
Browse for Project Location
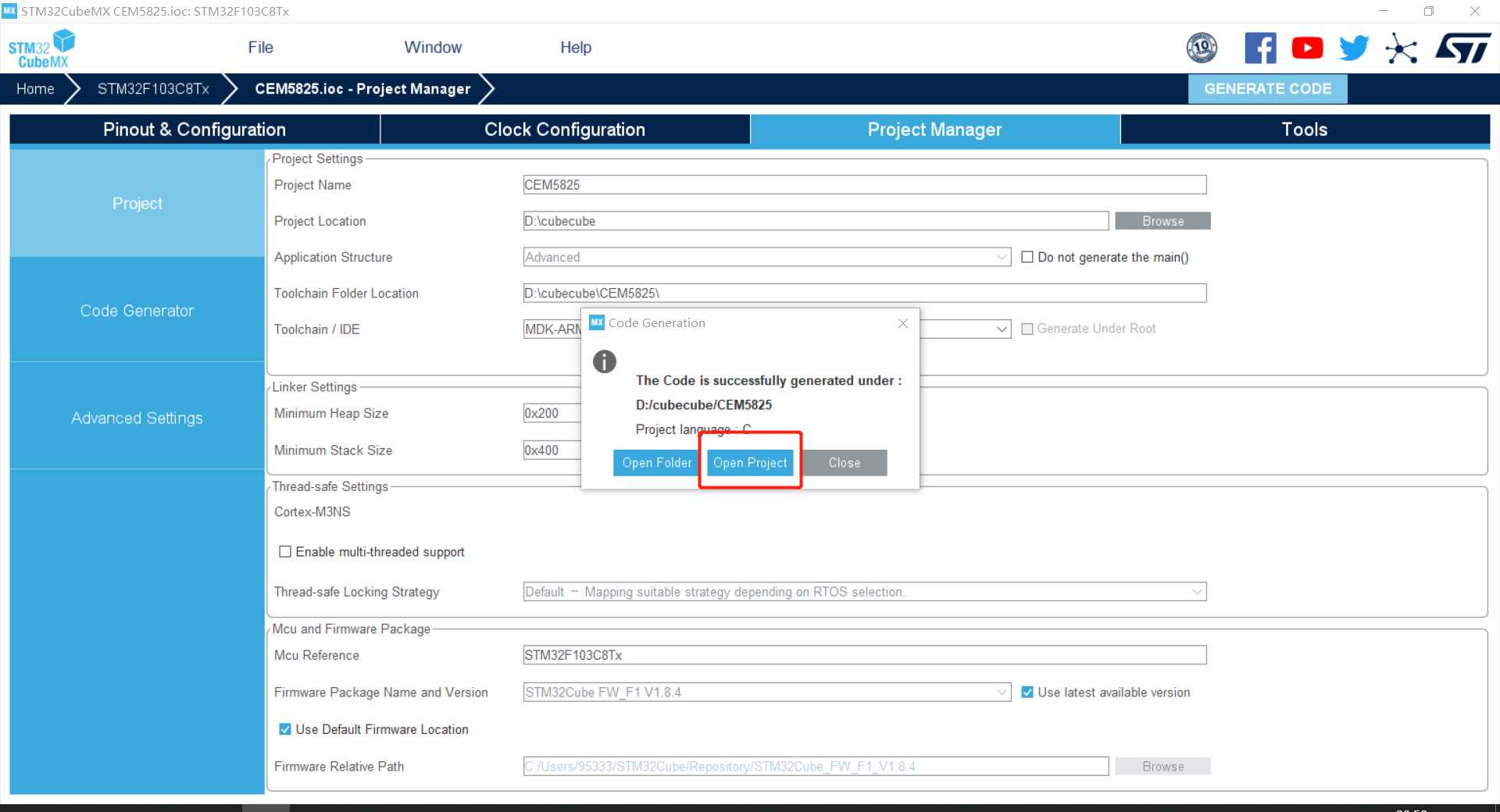pyautogui.click(x=1162, y=221)
